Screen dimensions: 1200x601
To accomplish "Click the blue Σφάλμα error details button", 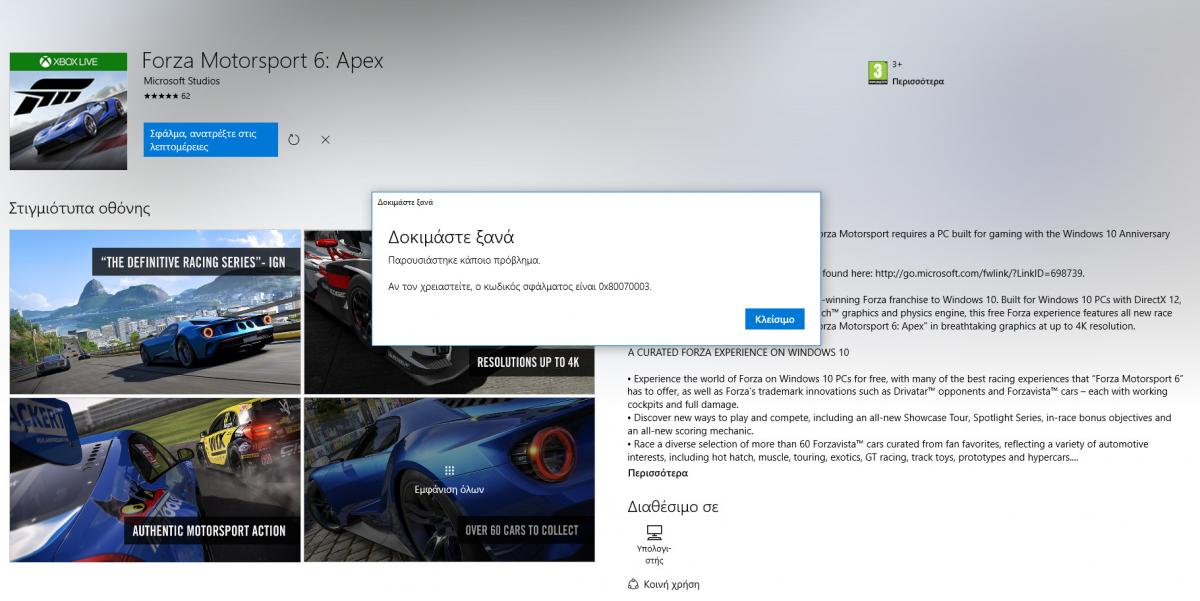I will coord(210,140).
